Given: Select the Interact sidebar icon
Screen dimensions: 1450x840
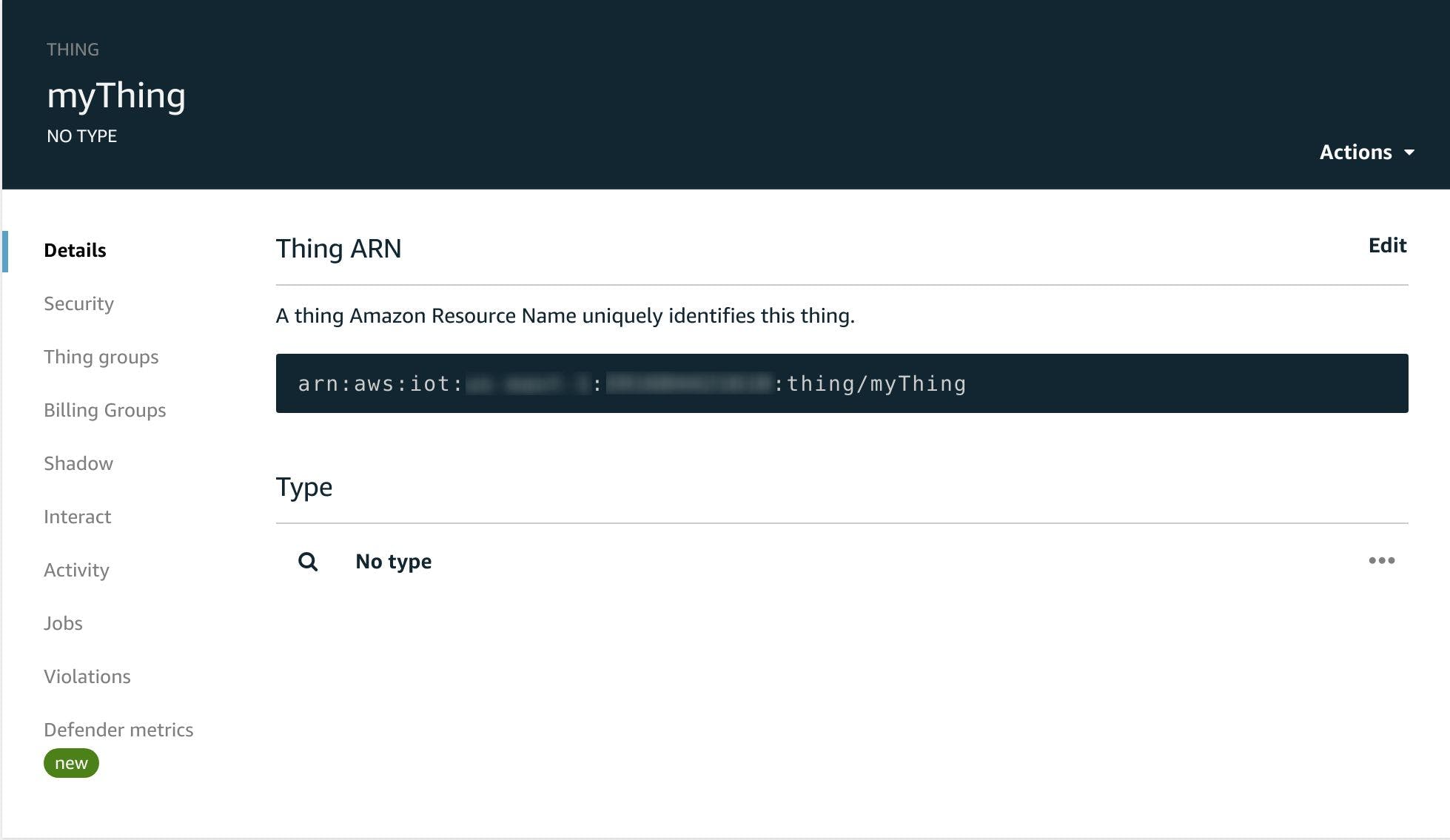Looking at the screenshot, I should tap(77, 516).
